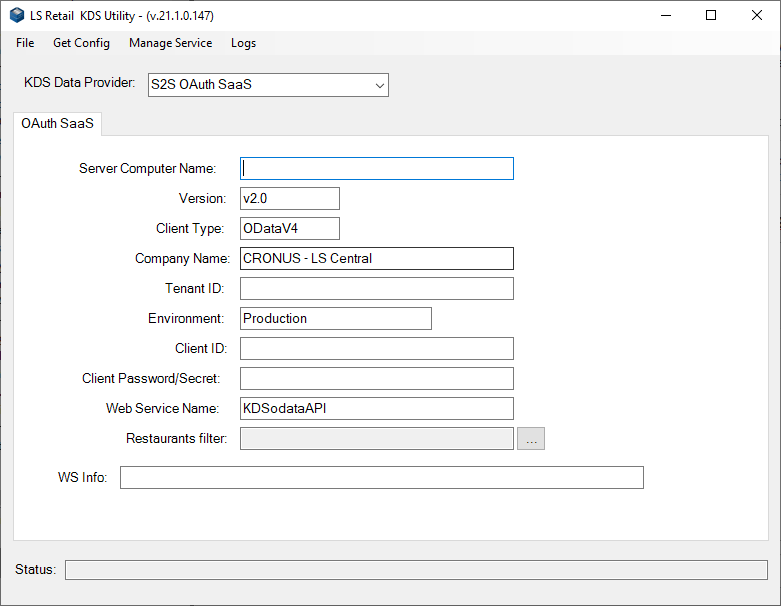Open the File menu
The height and width of the screenshot is (606, 781).
click(25, 43)
